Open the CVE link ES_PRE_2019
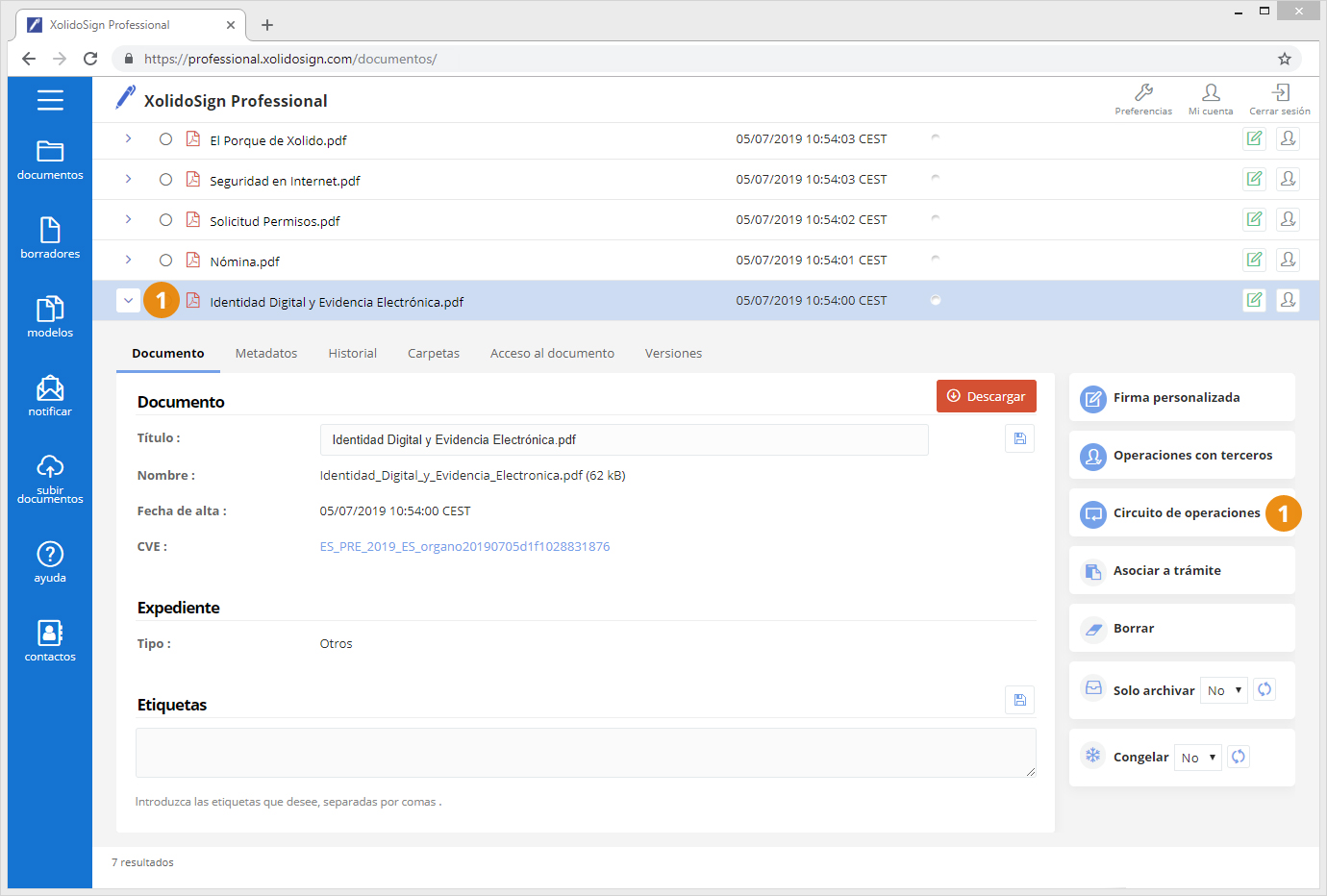Viewport: 1327px width, 896px height. (x=464, y=546)
